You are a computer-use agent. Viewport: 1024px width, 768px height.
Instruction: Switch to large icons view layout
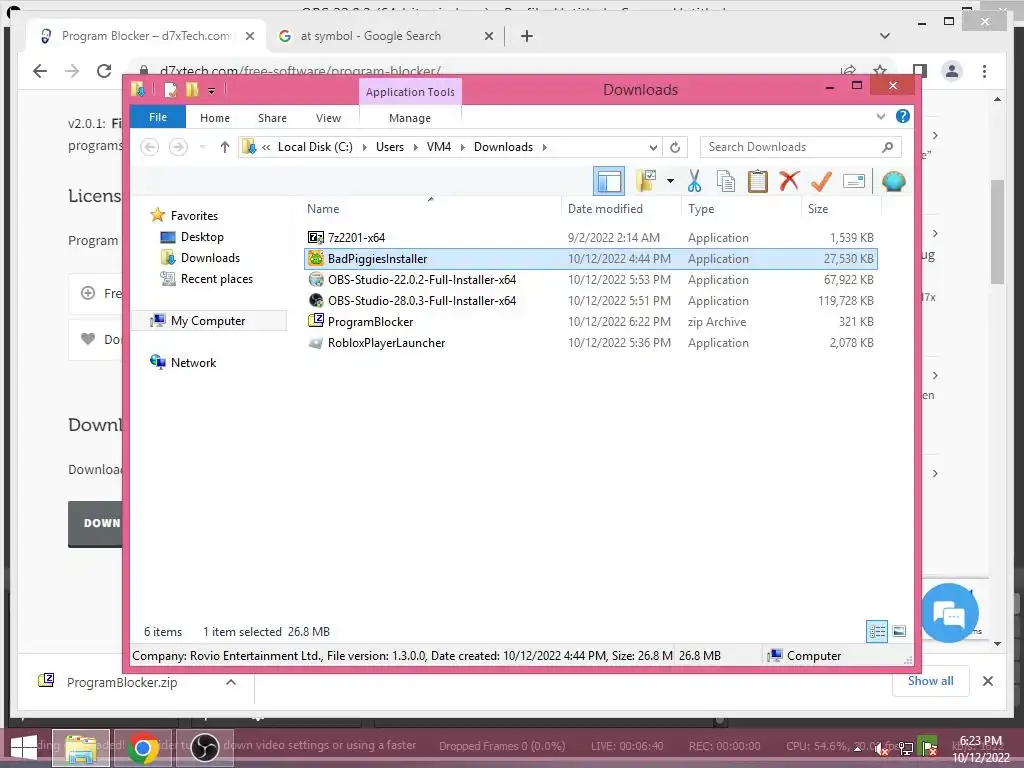click(899, 631)
